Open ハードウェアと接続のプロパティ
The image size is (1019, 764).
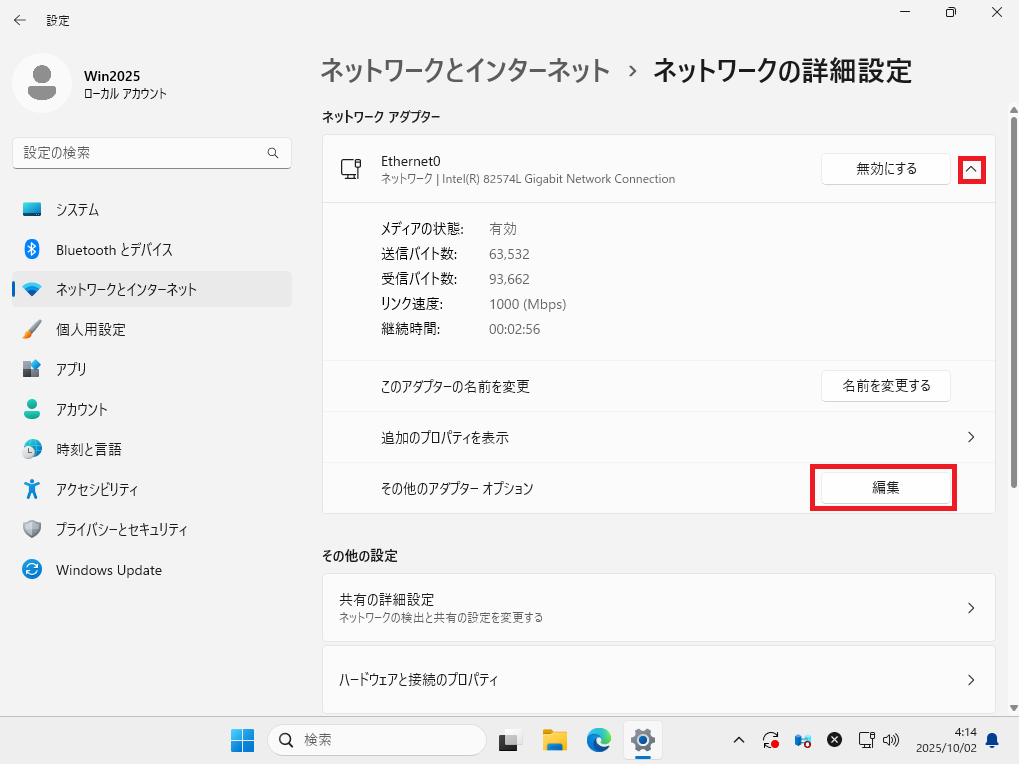(658, 680)
